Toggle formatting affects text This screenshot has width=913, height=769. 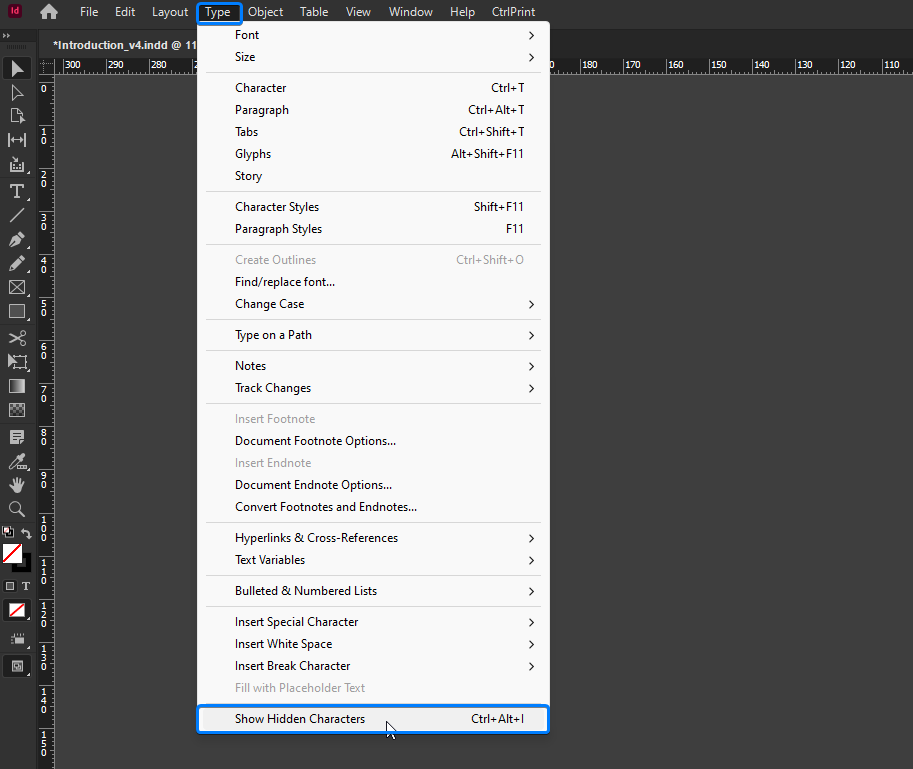[26, 586]
